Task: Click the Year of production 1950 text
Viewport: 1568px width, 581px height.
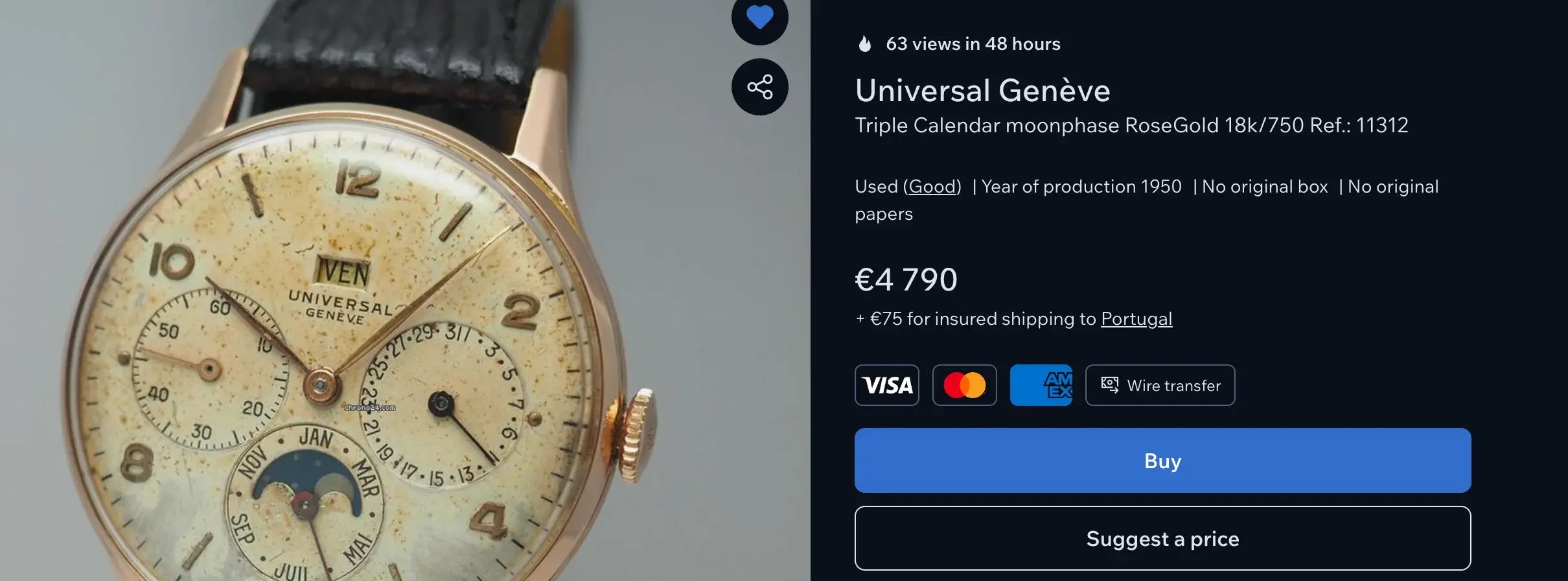Action: 1081,187
